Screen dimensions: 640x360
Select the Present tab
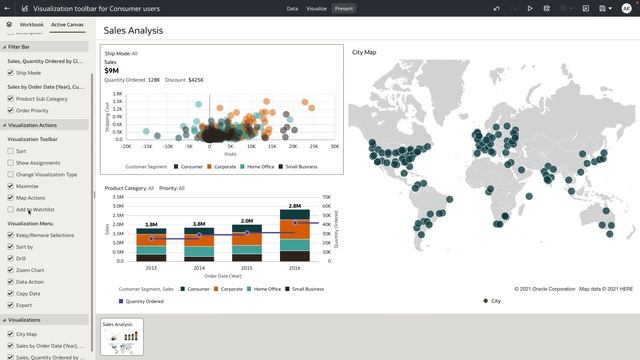coord(344,9)
